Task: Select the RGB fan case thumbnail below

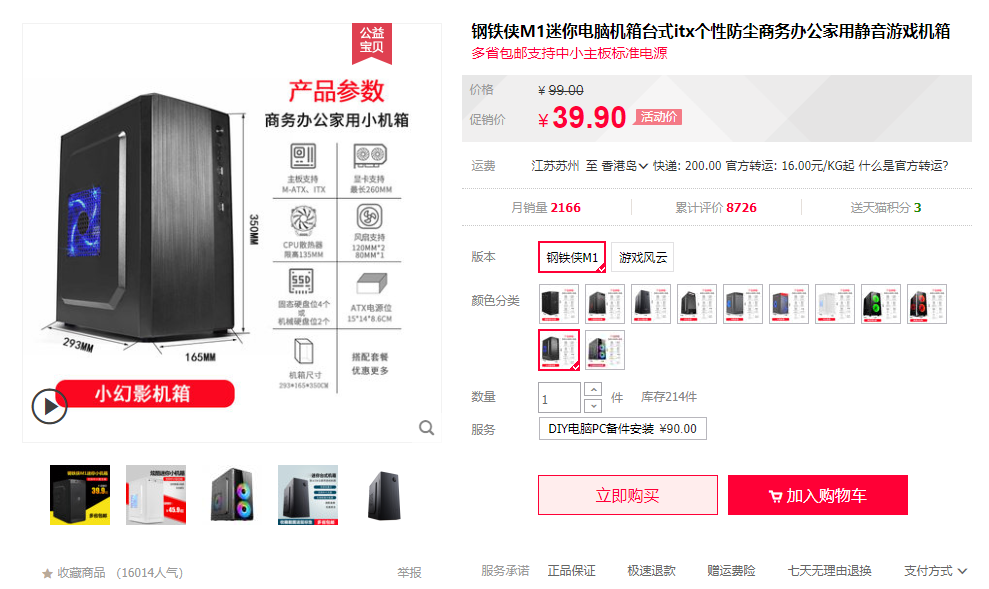Action: coord(232,495)
